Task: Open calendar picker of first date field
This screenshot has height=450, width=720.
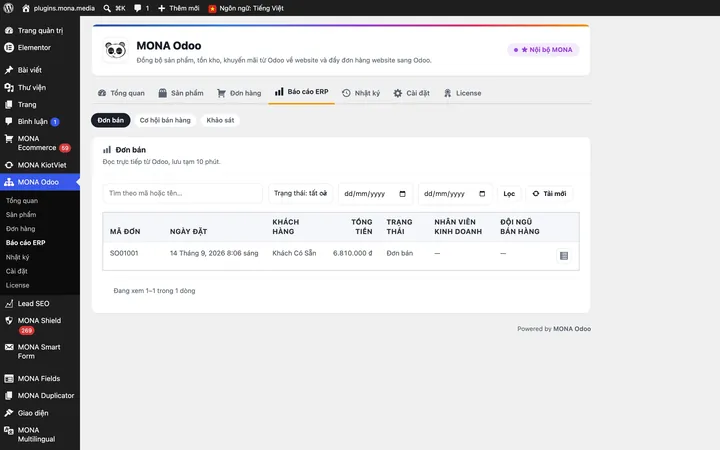Action: click(402, 194)
